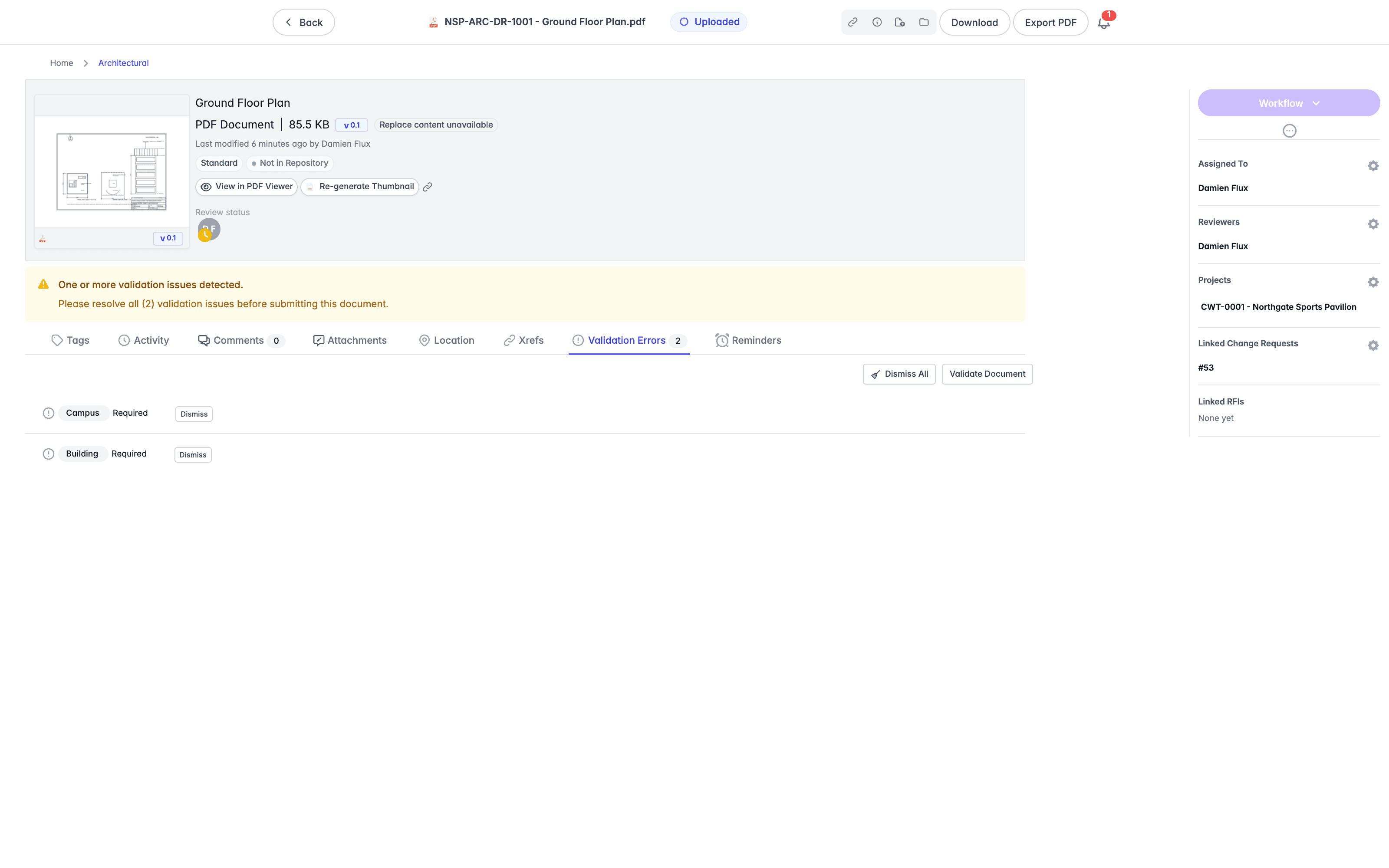
Task: Open the Comments tab
Action: click(241, 340)
